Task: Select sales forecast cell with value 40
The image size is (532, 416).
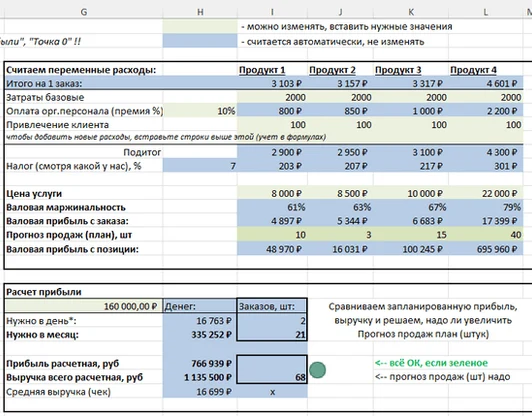Action: (486, 235)
